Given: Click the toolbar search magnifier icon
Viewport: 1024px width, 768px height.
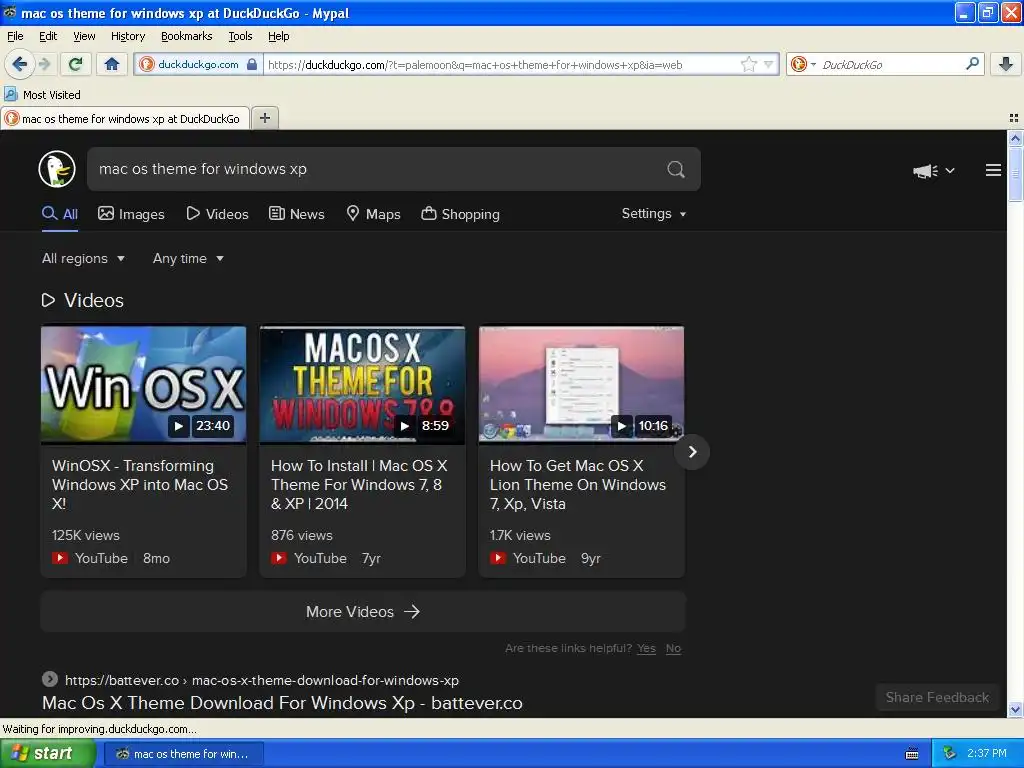Looking at the screenshot, I should click(x=972, y=64).
